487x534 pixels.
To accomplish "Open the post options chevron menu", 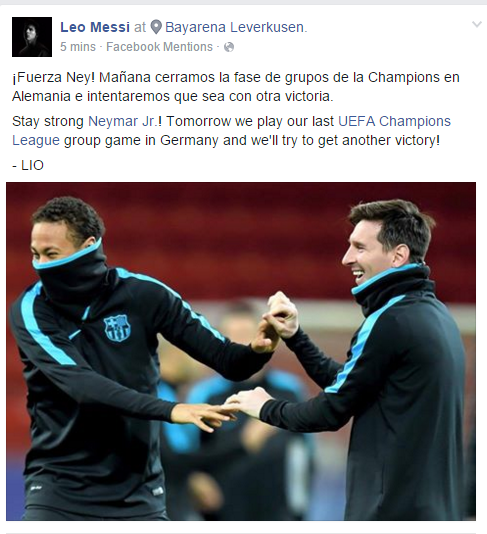I will [x=477, y=24].
